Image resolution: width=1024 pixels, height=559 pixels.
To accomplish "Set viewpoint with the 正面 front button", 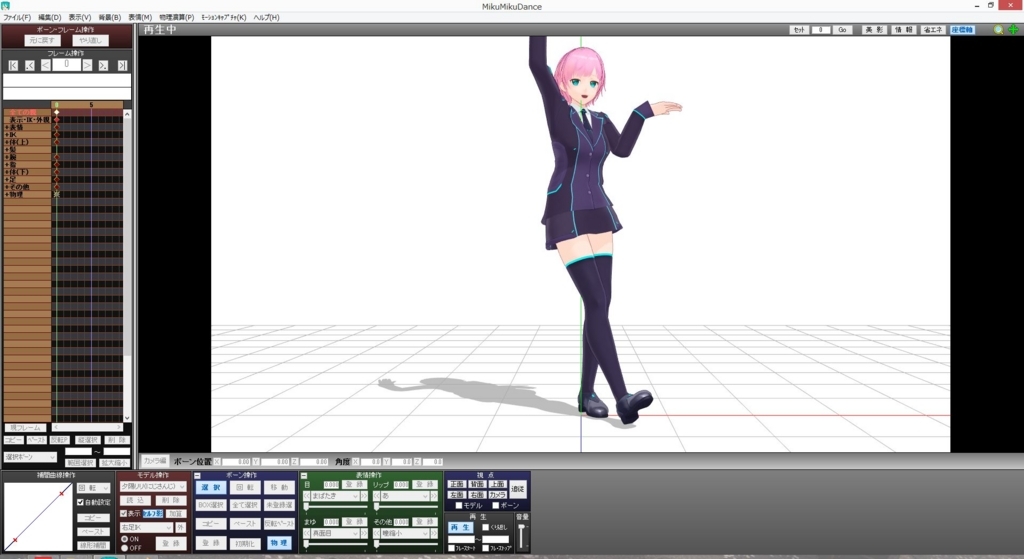I will click(456, 485).
